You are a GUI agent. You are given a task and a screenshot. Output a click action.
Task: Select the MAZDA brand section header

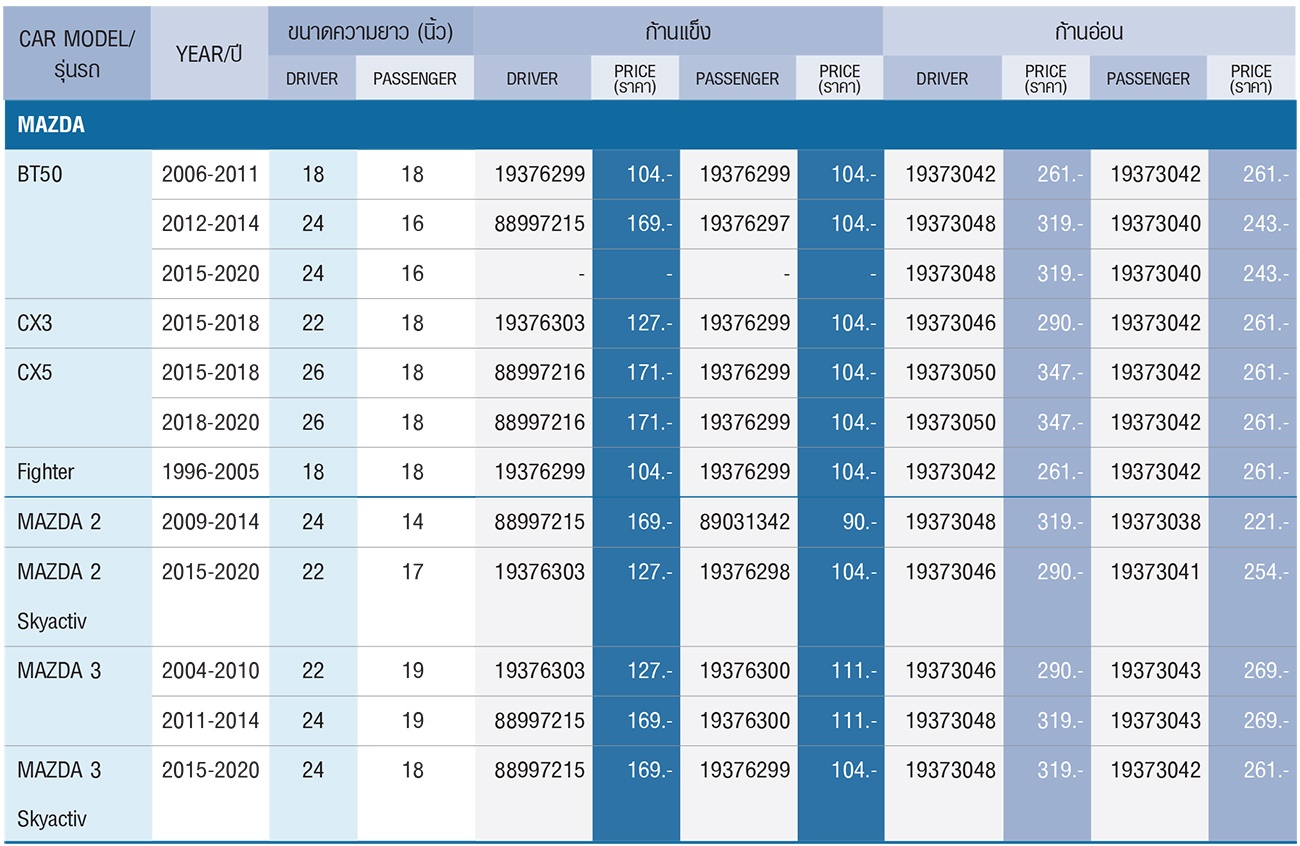click(x=650, y=125)
